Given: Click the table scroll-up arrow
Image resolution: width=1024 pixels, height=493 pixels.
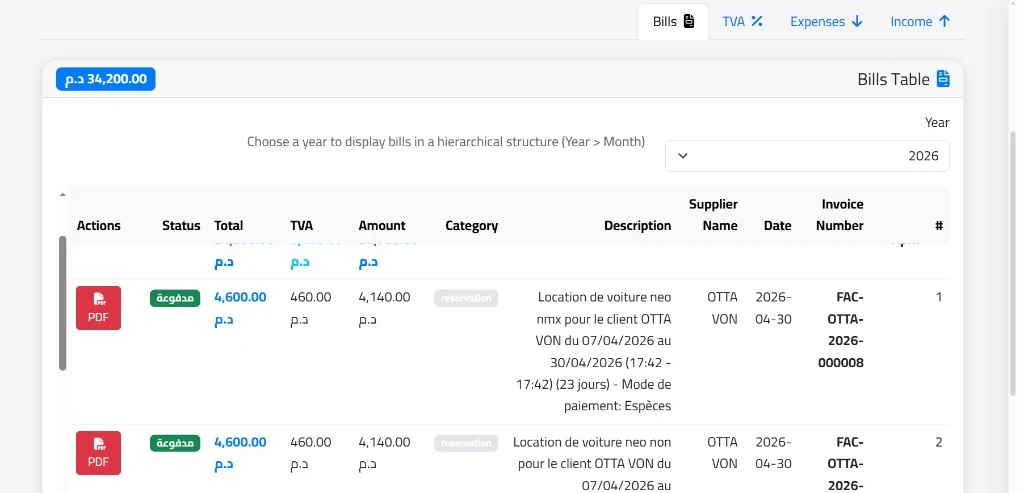Looking at the screenshot, I should click(63, 195).
